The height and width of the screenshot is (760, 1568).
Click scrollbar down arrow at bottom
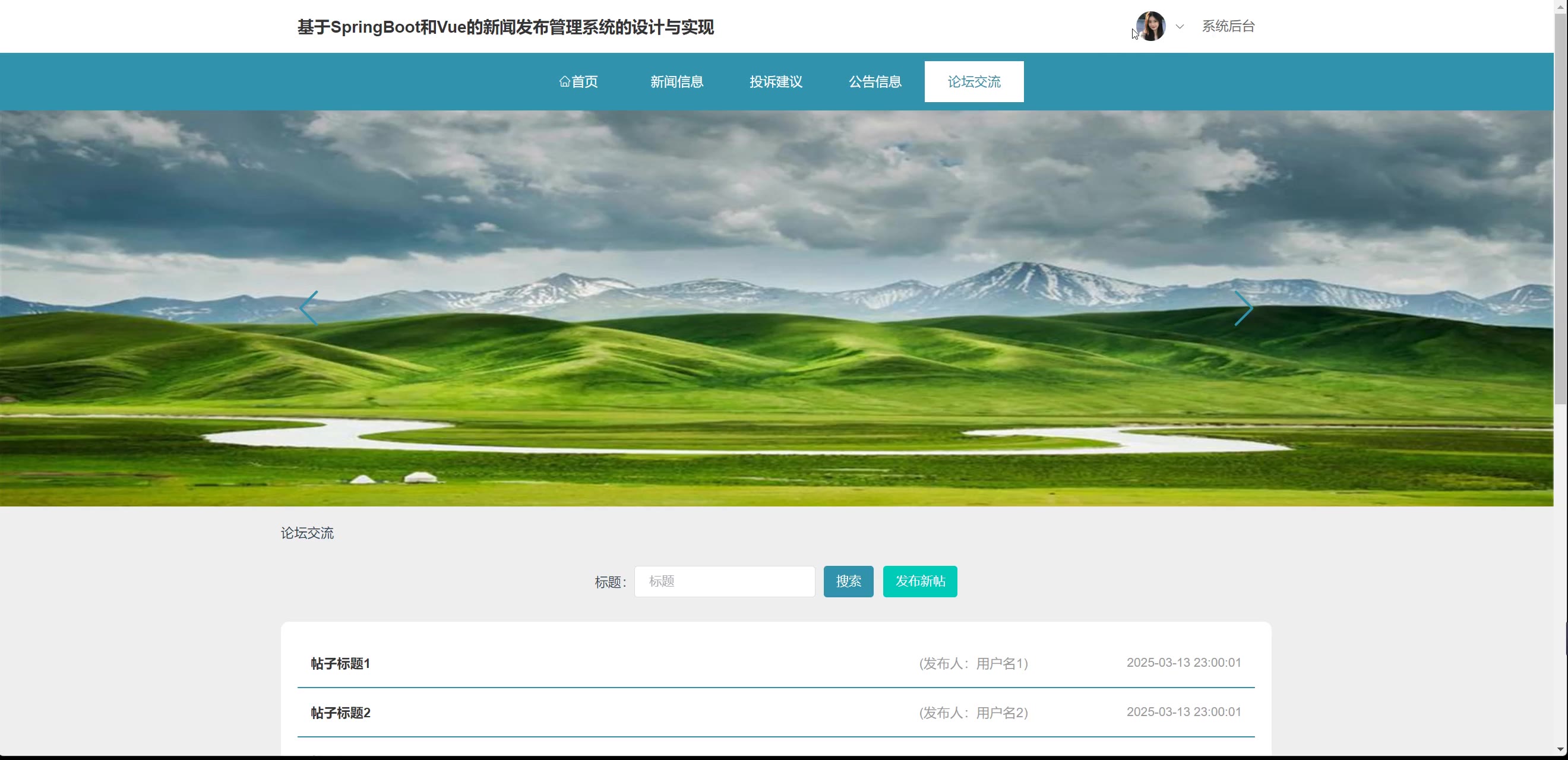point(1560,749)
